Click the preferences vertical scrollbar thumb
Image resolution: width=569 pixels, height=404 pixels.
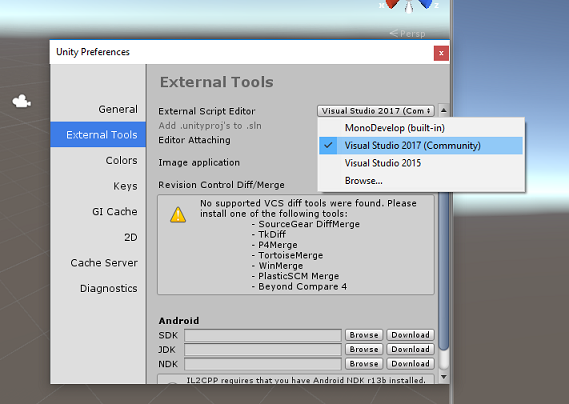[x=443, y=270]
